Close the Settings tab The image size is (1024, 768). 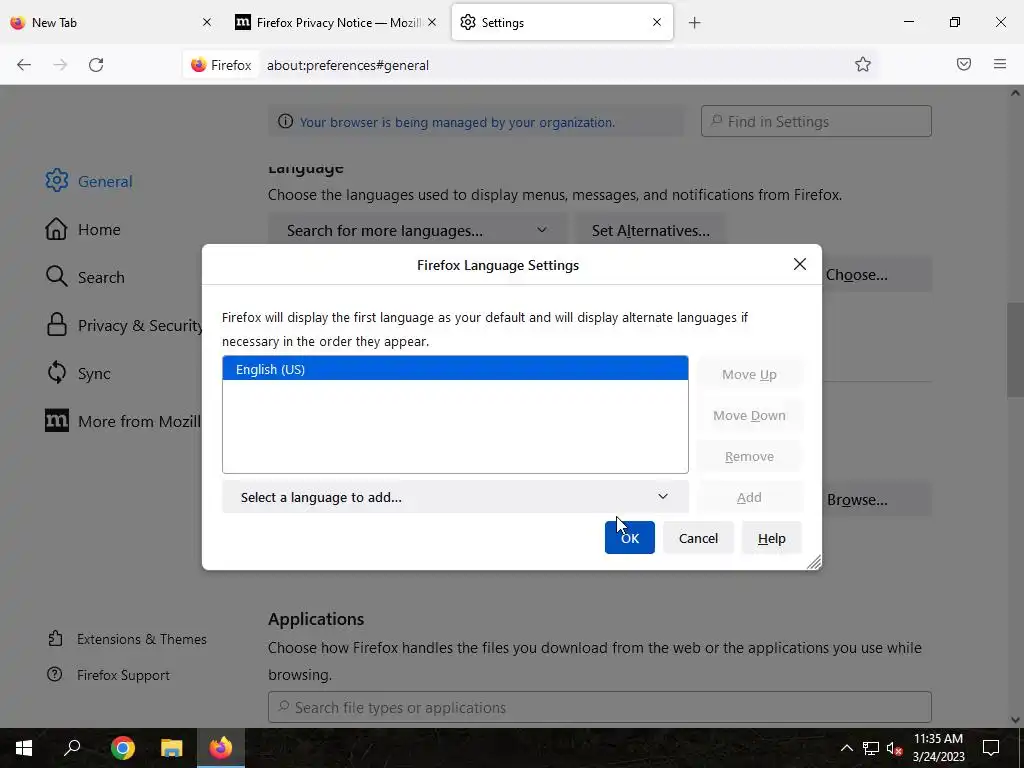657,22
